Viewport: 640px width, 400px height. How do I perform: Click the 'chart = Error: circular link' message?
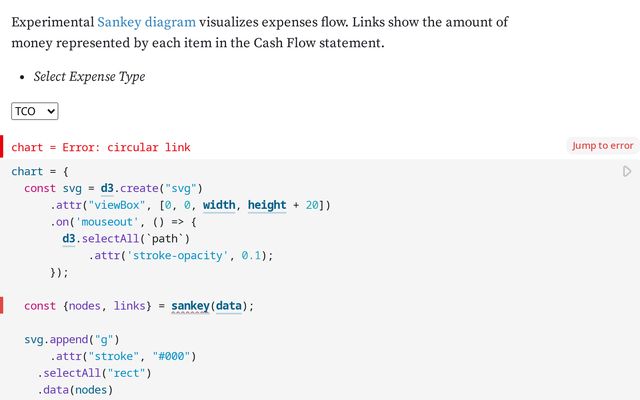point(101,147)
